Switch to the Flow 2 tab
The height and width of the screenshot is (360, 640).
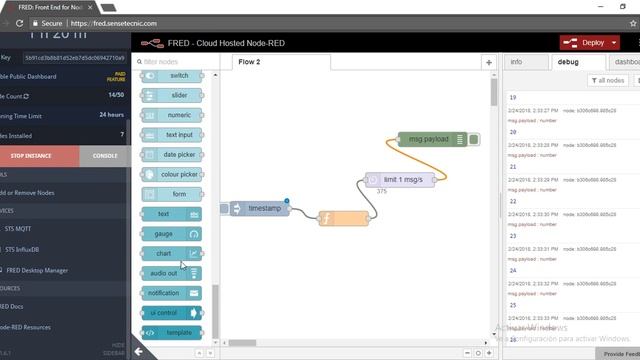[x=281, y=62]
